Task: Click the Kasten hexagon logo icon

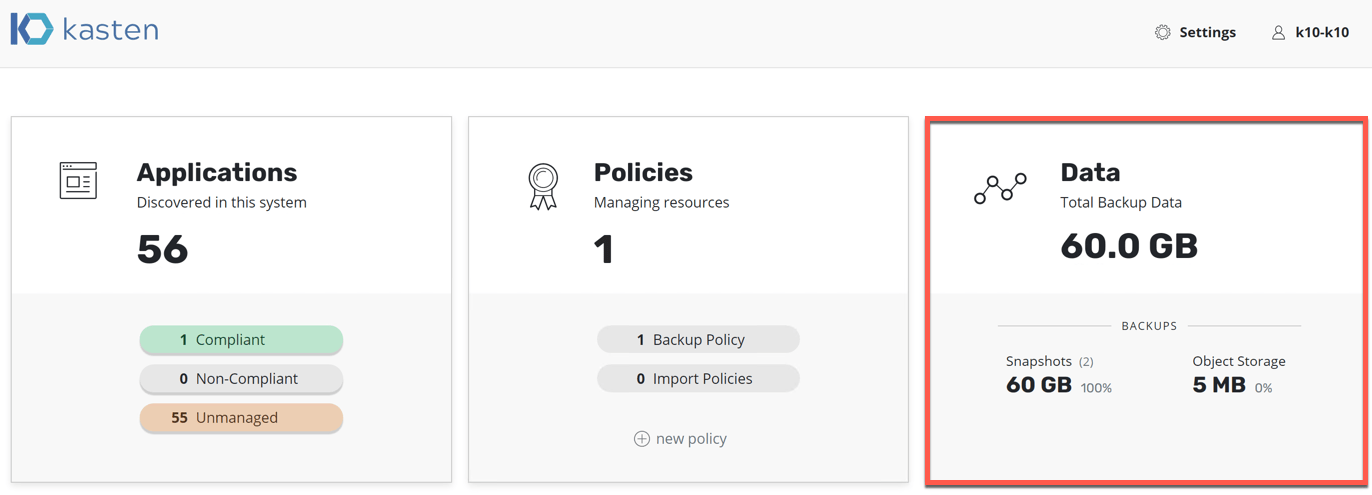Action: coord(32,30)
